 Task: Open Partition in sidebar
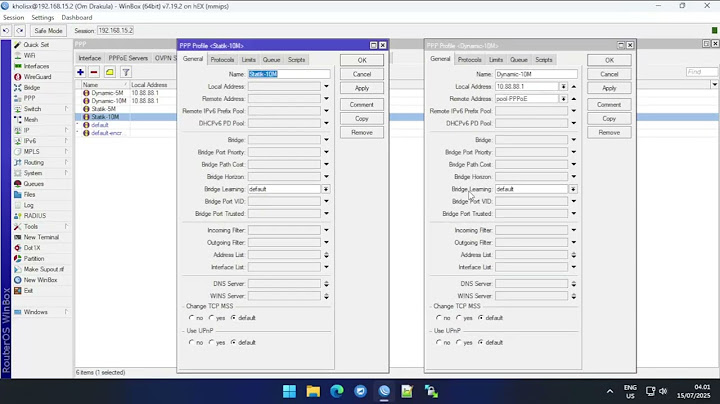(34, 258)
